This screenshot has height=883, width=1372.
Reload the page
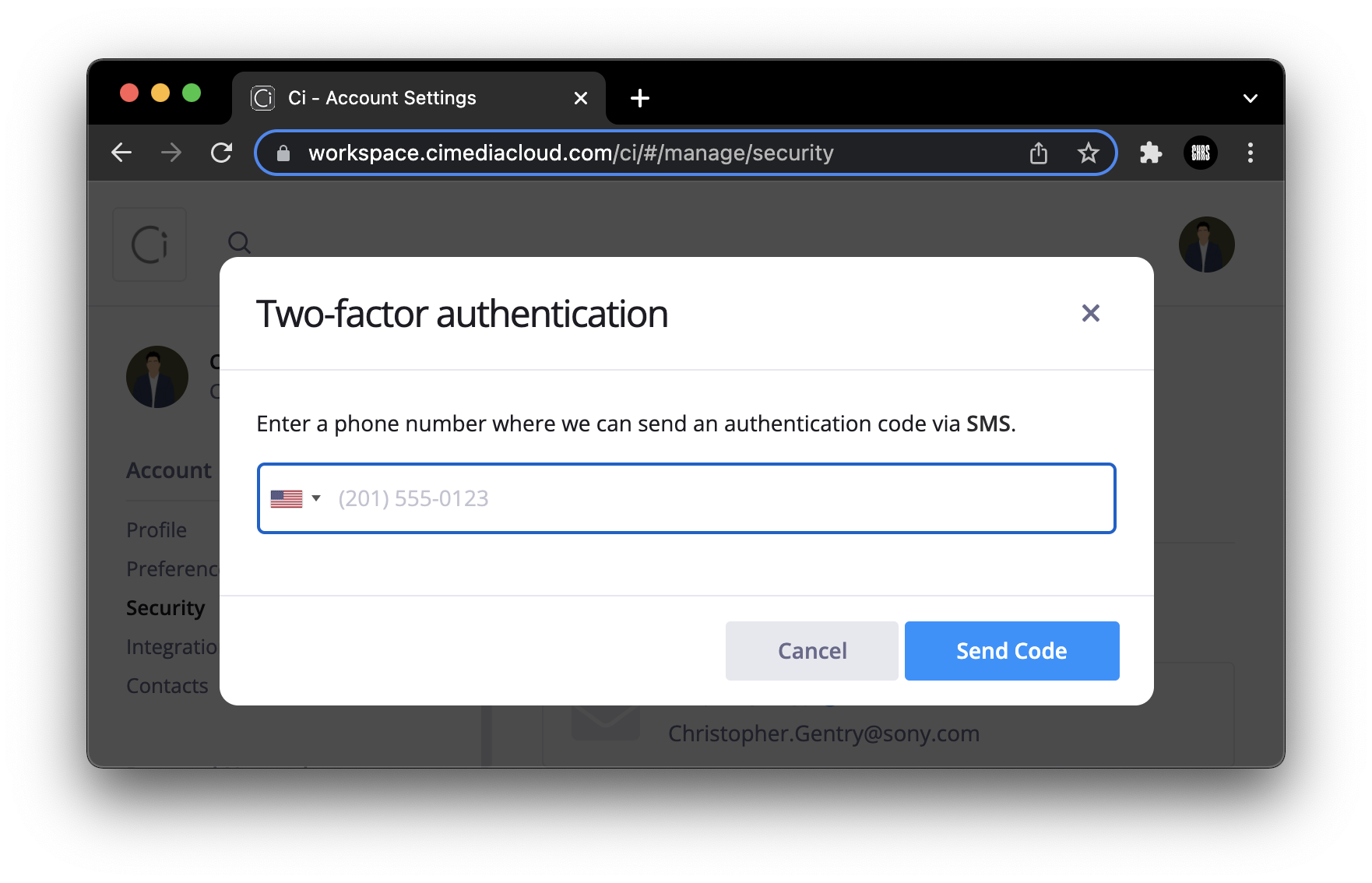coord(222,153)
